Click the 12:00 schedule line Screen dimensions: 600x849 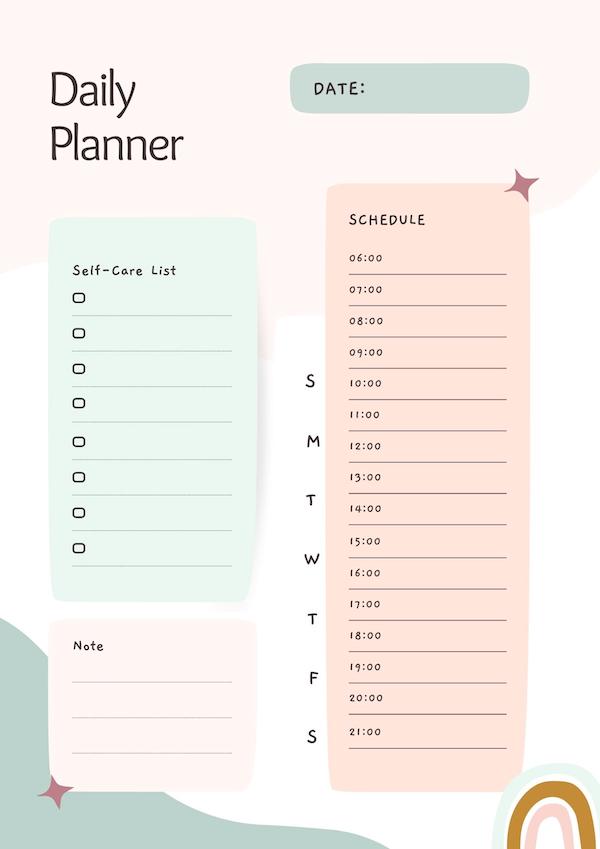tap(427, 450)
